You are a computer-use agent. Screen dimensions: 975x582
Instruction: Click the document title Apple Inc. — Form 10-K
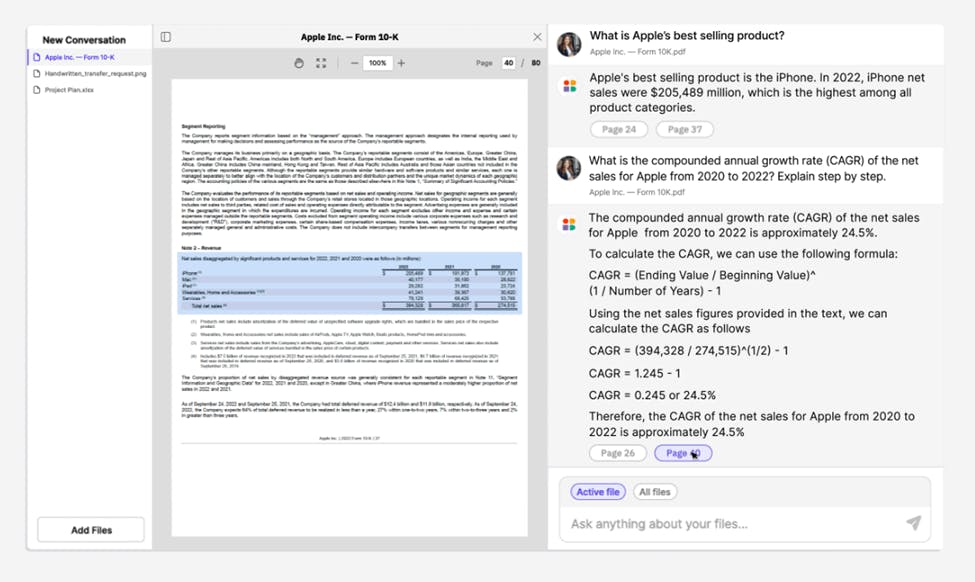[x=349, y=37]
